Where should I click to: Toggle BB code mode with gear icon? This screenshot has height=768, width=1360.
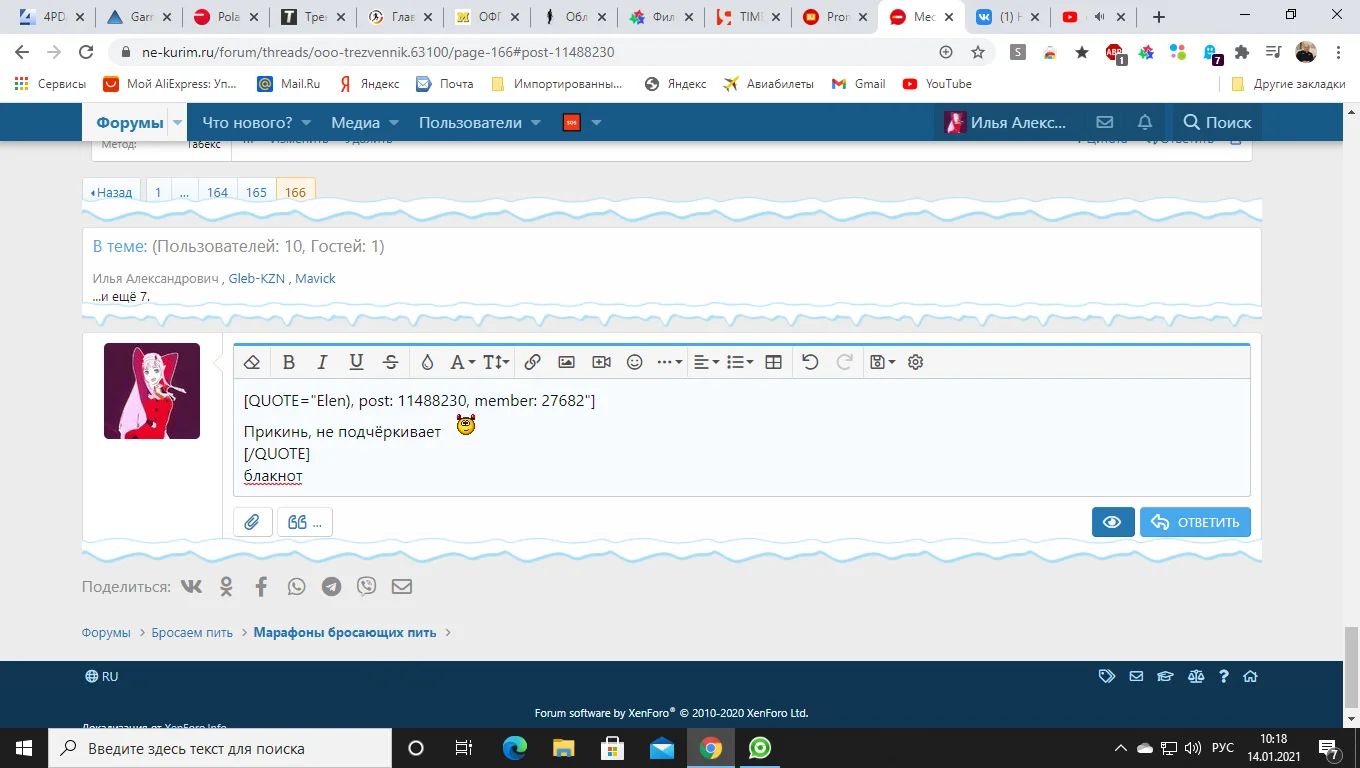pyautogui.click(x=915, y=362)
